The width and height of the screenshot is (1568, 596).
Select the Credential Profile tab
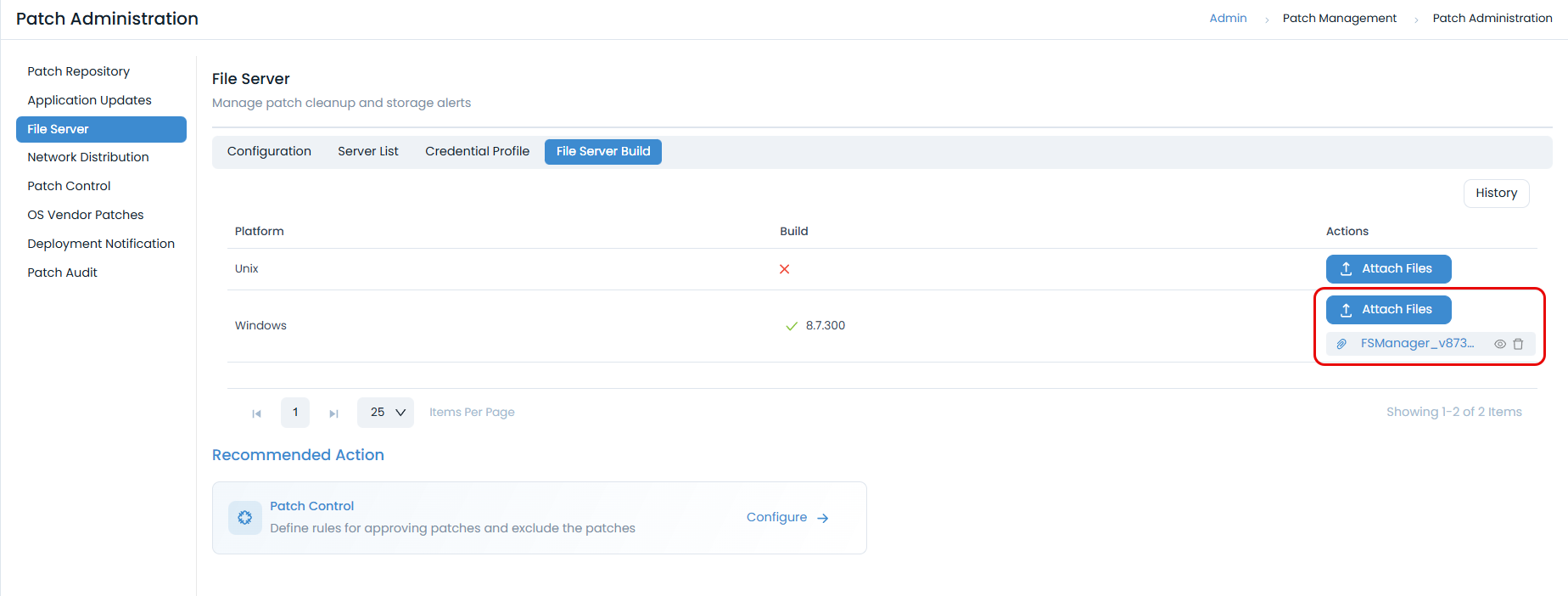tap(477, 152)
